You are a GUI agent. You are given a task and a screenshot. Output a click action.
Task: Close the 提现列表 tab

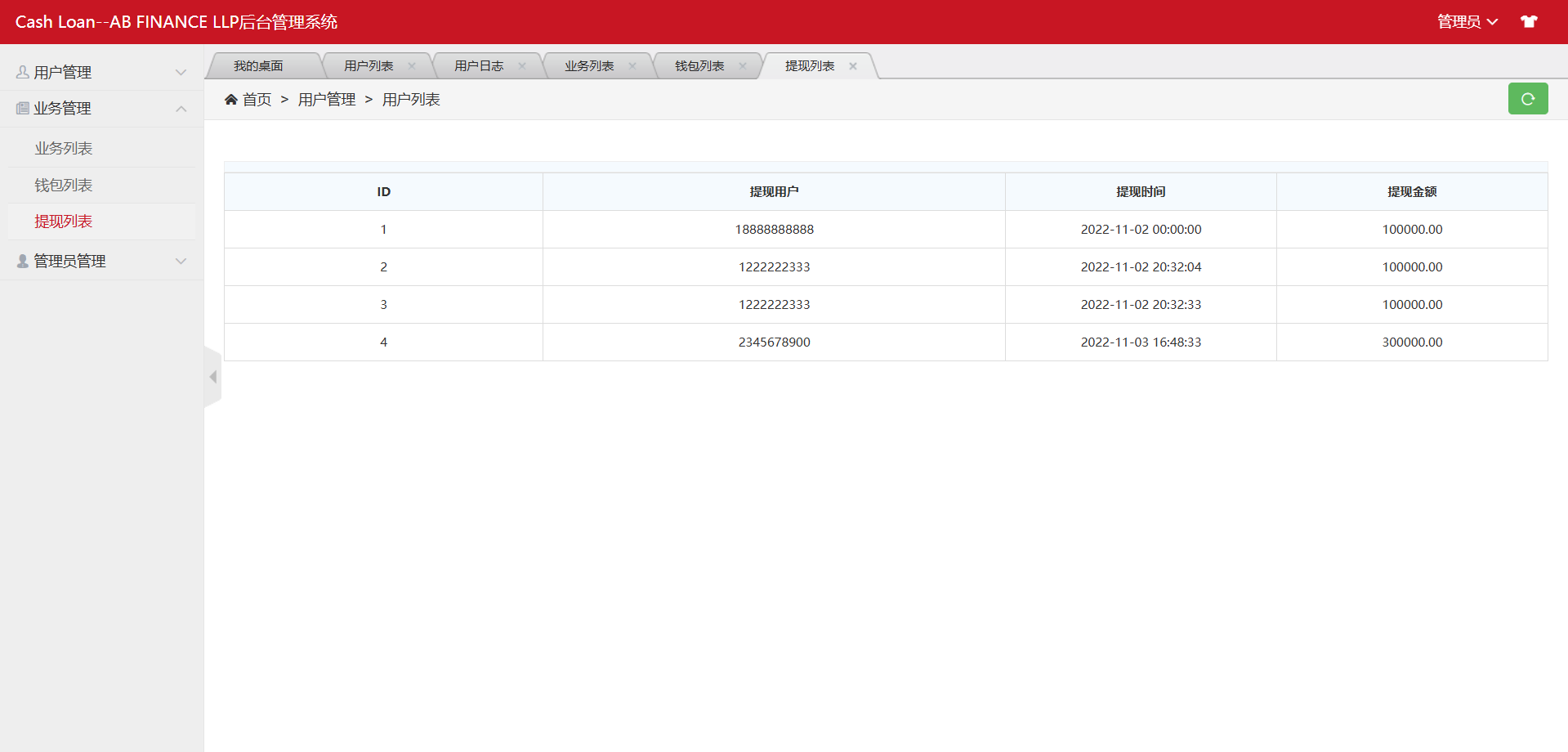tap(853, 66)
